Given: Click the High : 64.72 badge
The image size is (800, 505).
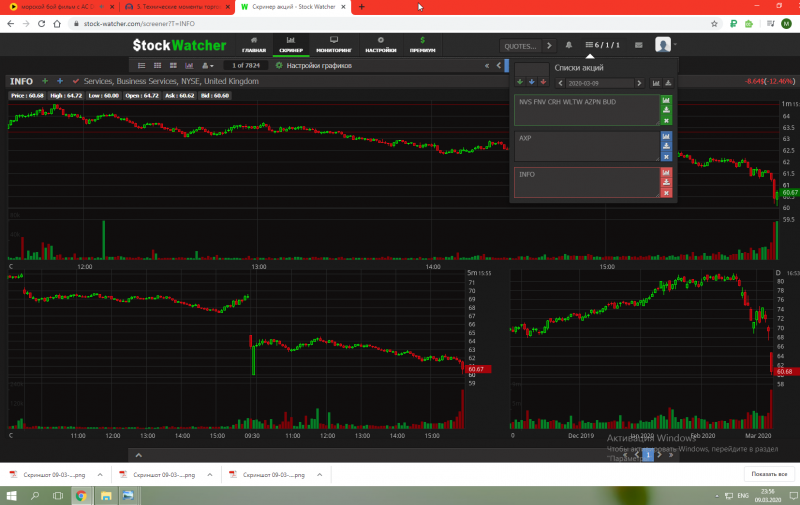Looking at the screenshot, I should coord(66,95).
